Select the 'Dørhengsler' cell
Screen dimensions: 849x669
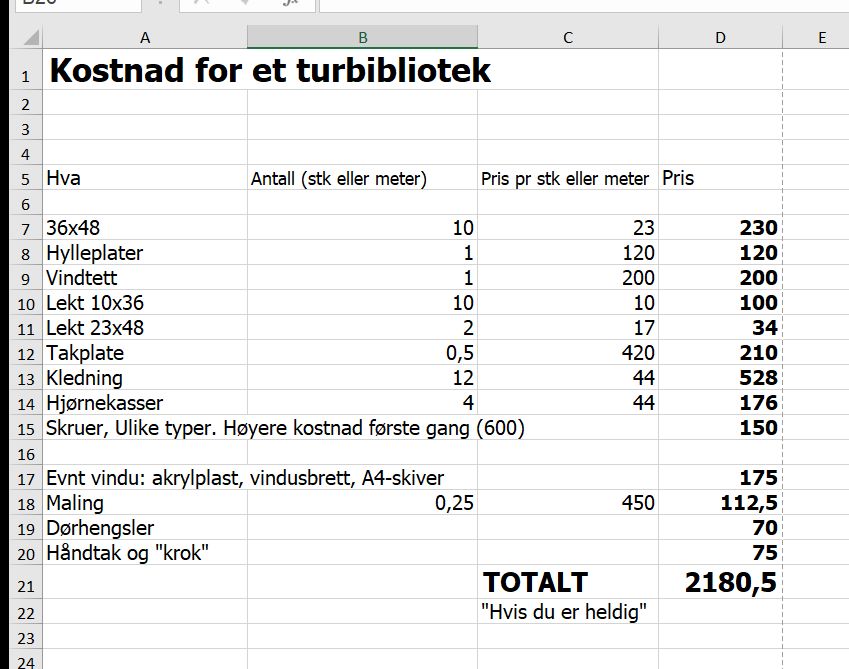click(x=145, y=528)
